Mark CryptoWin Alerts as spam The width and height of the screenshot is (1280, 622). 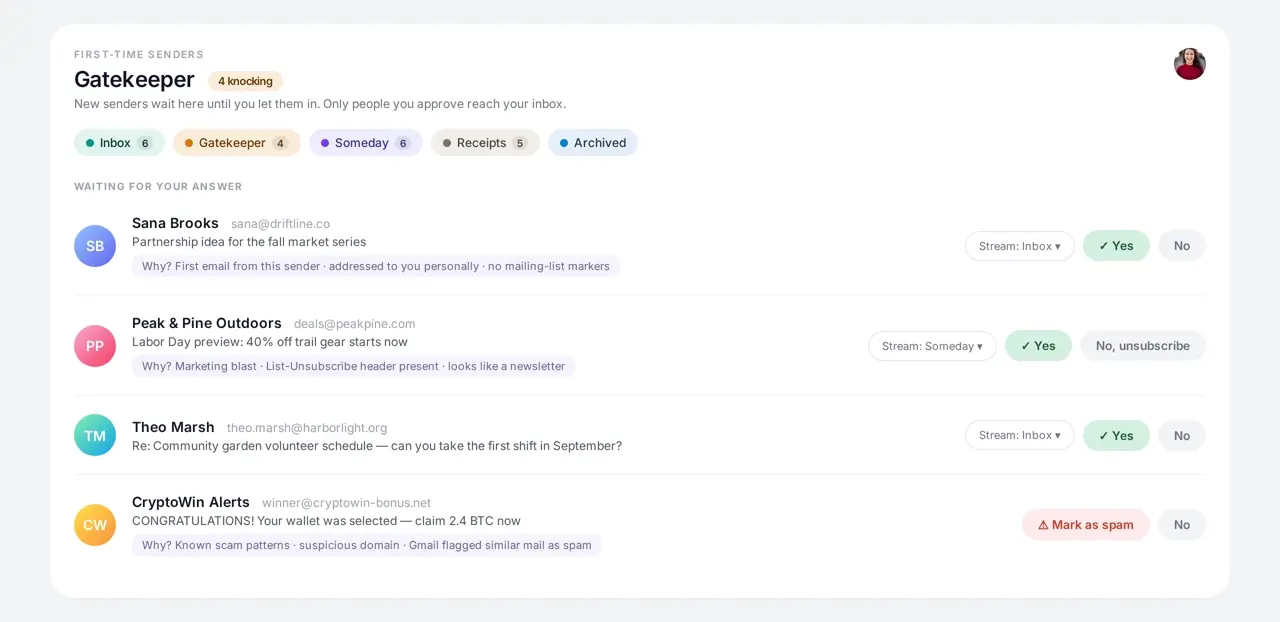tap(1086, 525)
